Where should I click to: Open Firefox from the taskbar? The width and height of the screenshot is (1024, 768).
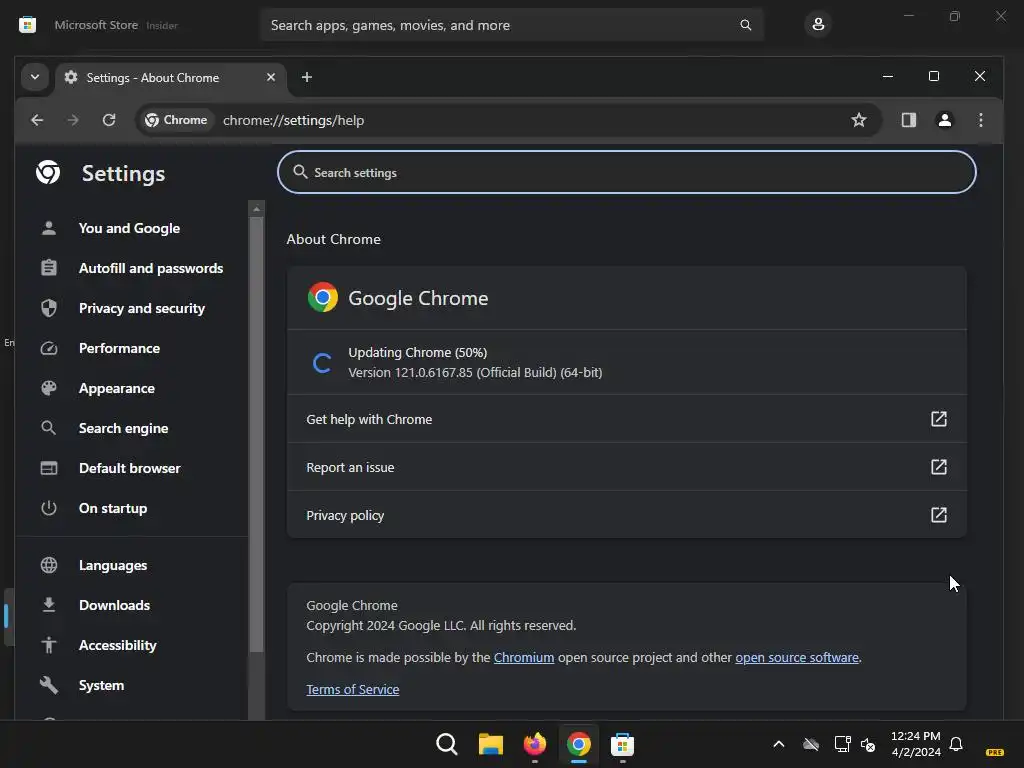[x=535, y=744]
